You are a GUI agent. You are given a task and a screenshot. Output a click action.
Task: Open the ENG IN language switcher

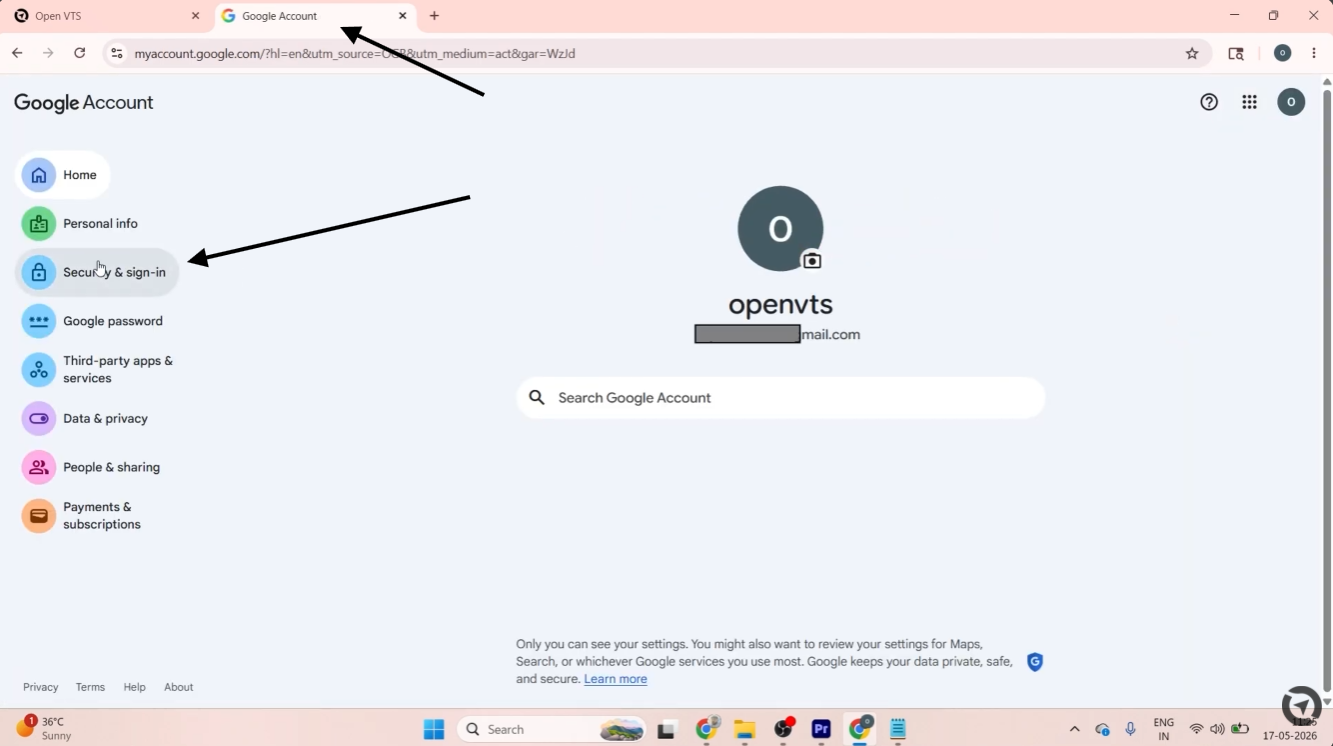[x=1164, y=730]
